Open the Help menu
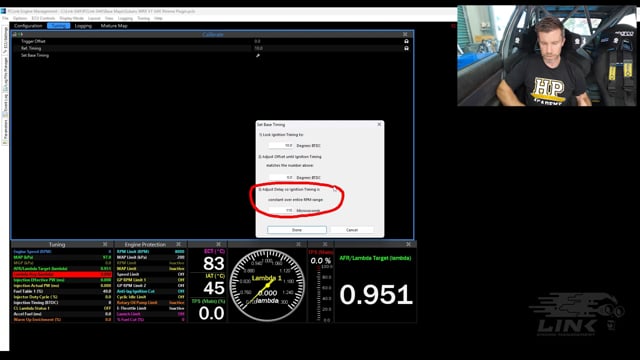This screenshot has width=640, height=360. [158, 18]
